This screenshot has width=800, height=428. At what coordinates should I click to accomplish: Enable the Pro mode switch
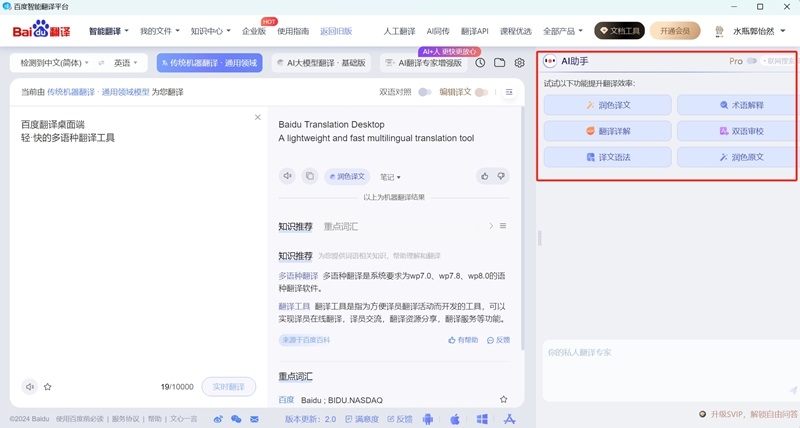[752, 61]
